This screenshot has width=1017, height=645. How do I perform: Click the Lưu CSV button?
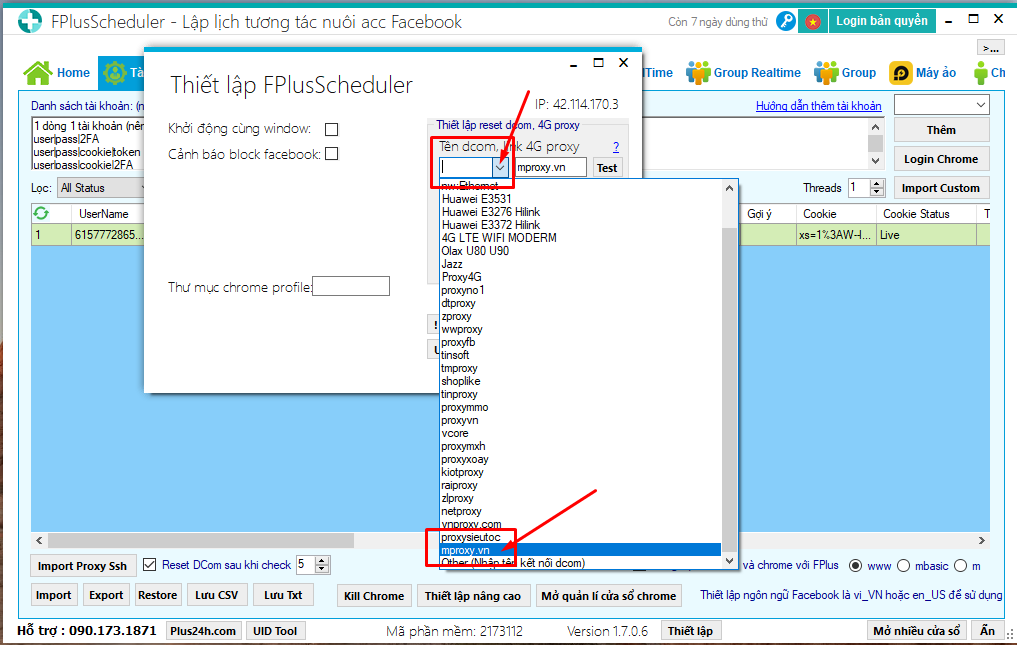217,595
